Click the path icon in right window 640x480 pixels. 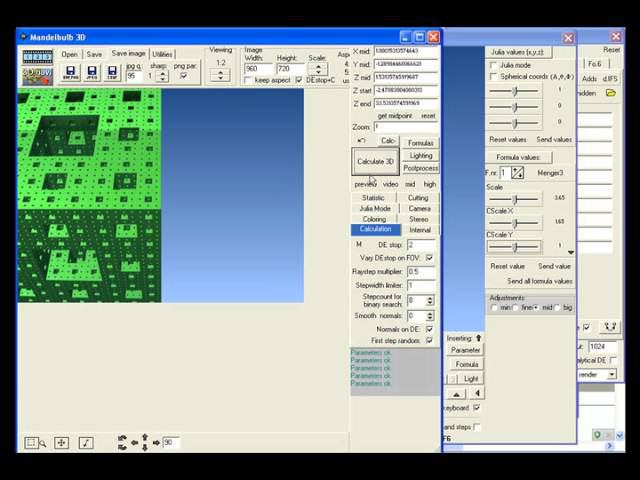[610, 327]
